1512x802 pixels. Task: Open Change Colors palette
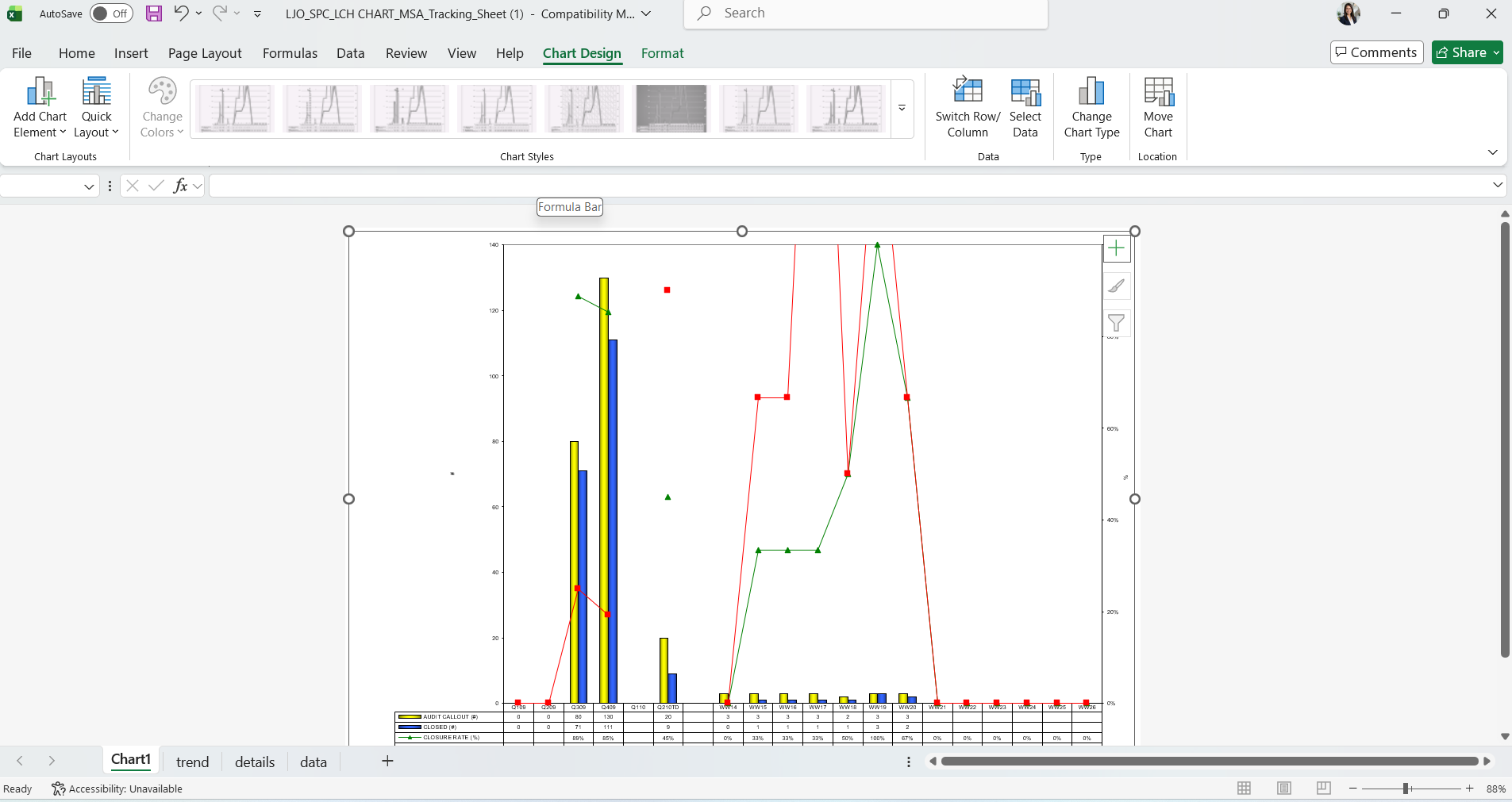click(x=162, y=108)
